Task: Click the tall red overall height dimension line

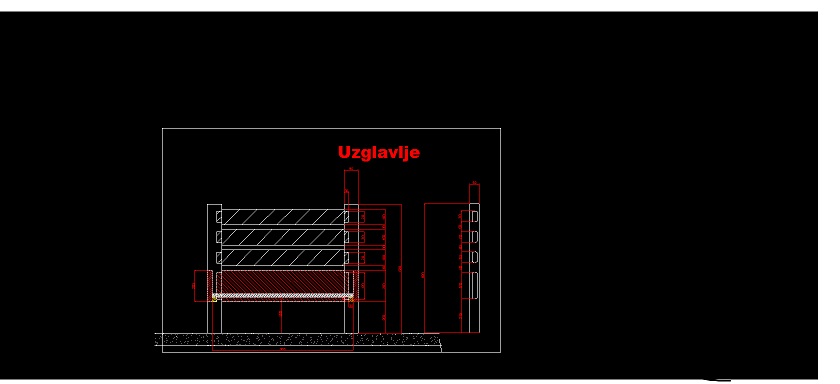Action: point(401,268)
